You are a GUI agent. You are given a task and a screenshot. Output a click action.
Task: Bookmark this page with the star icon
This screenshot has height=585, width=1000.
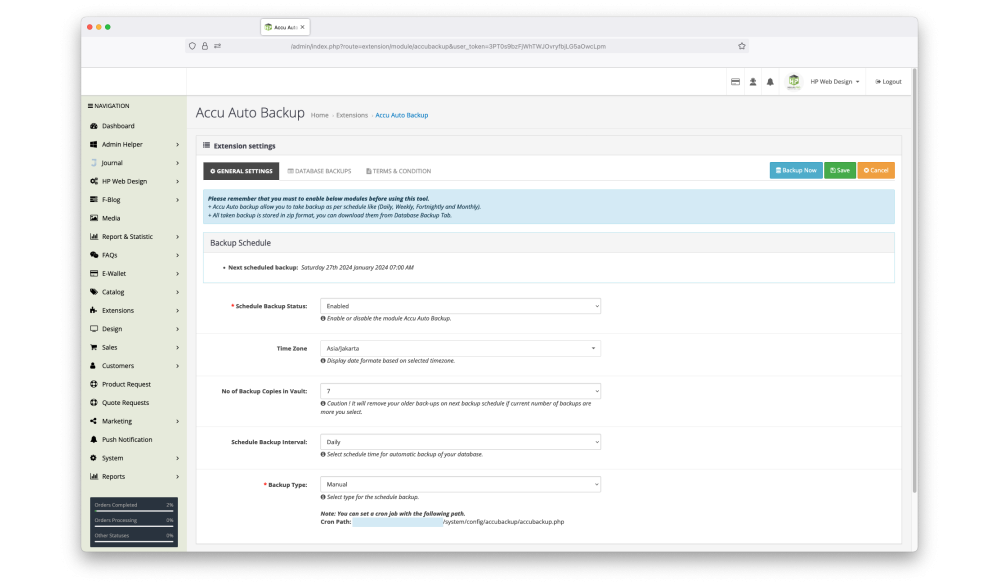(742, 46)
